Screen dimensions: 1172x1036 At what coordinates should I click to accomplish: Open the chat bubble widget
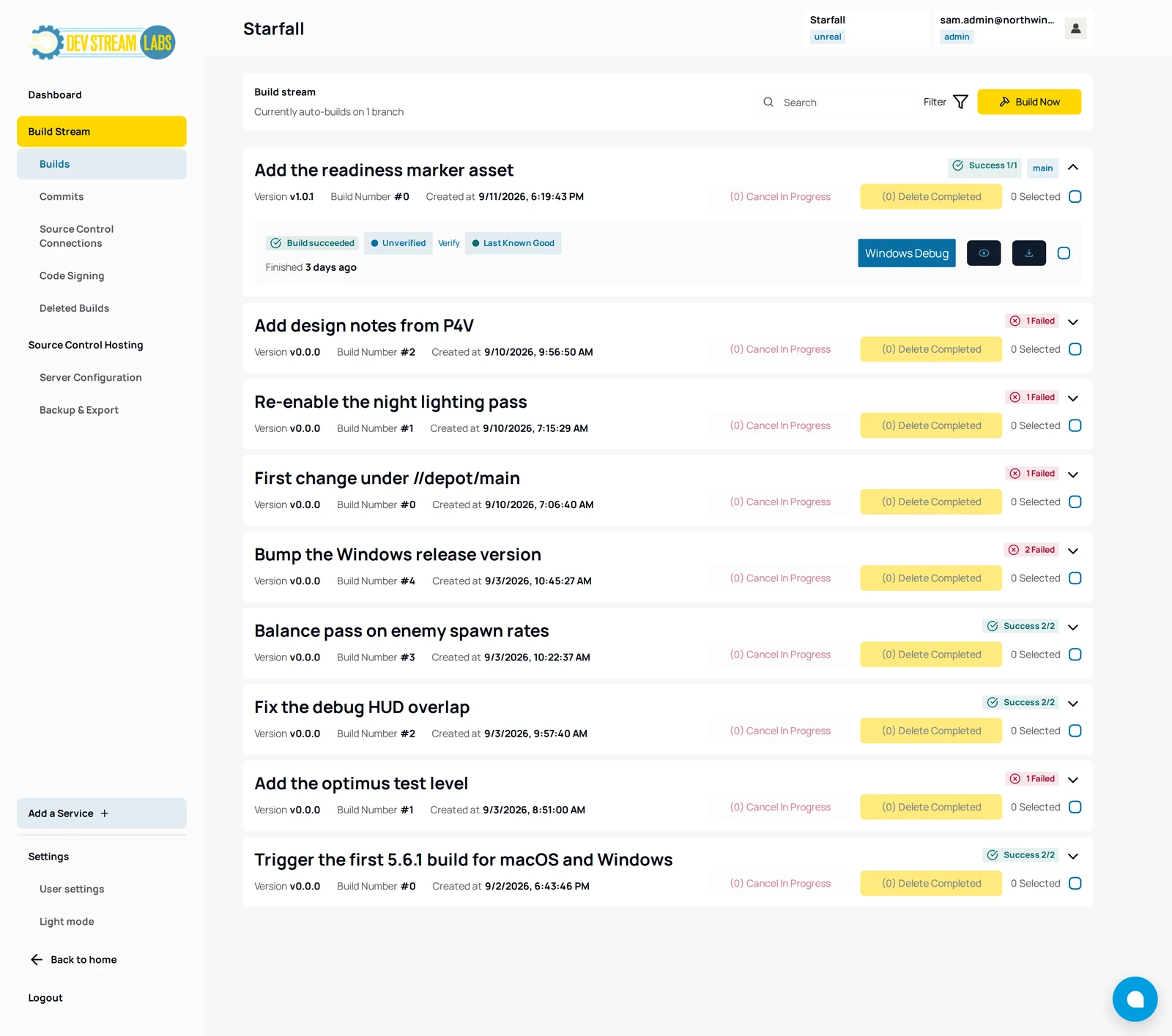(1135, 999)
